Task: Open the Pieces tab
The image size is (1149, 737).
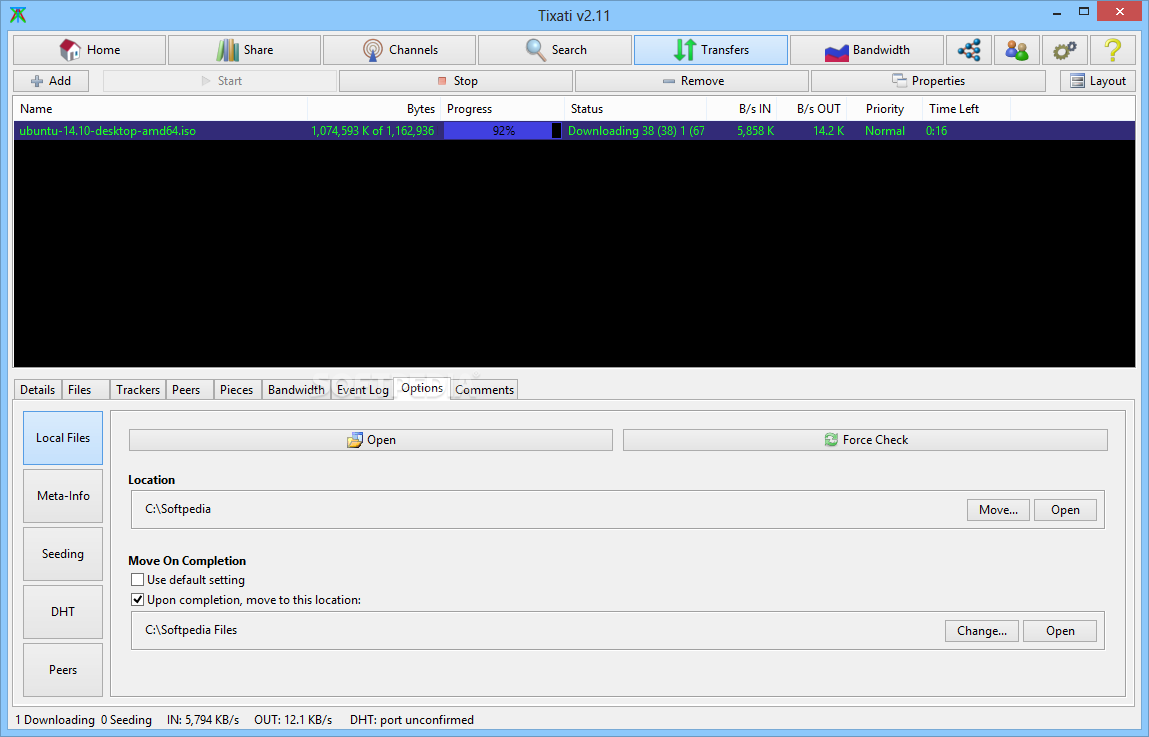Action: 236,390
